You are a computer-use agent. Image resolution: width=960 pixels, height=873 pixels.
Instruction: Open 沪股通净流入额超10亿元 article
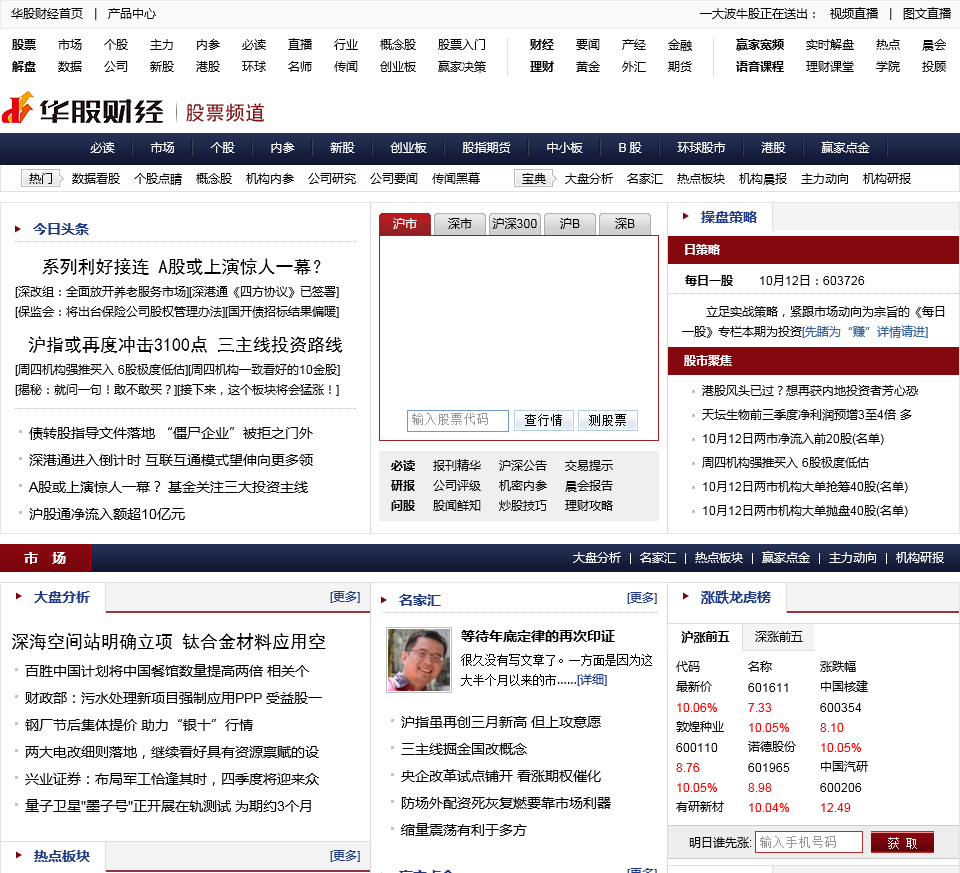coord(107,514)
